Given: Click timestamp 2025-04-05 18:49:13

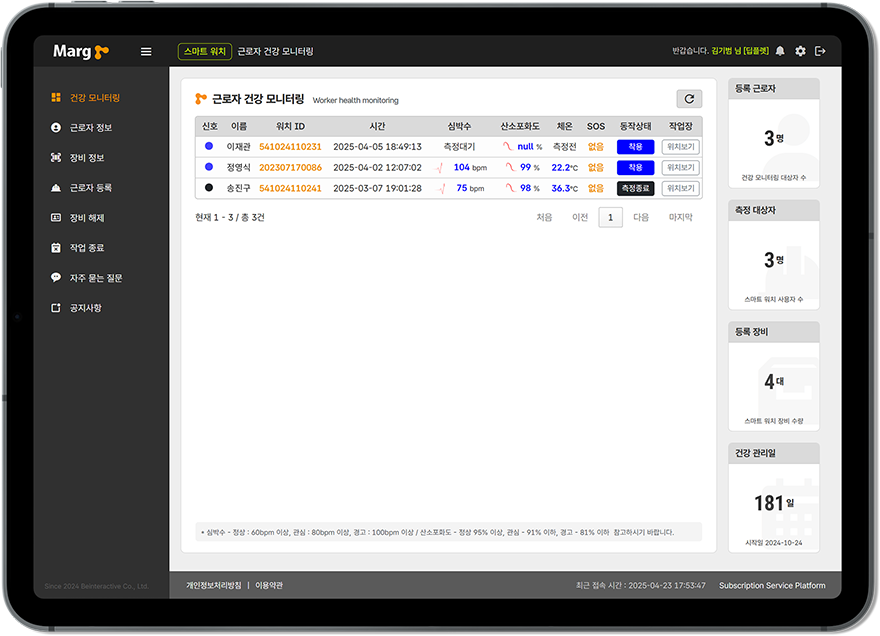Looking at the screenshot, I should click(377, 147).
